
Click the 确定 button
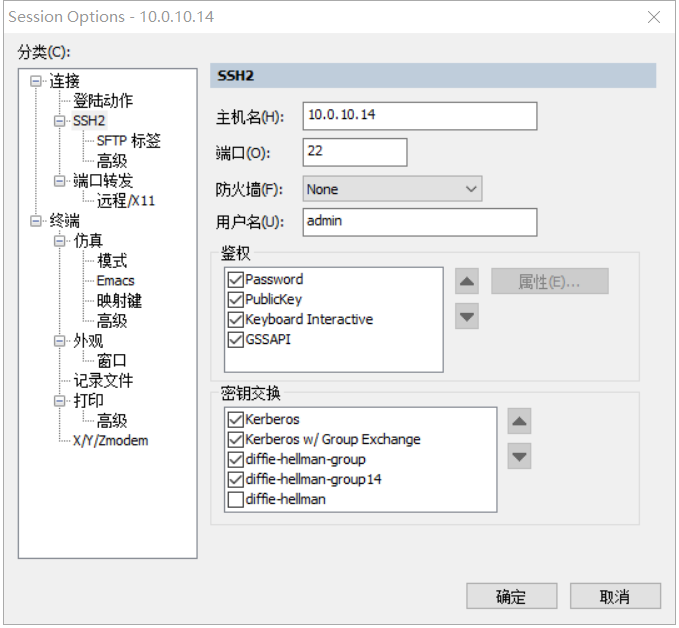[511, 597]
